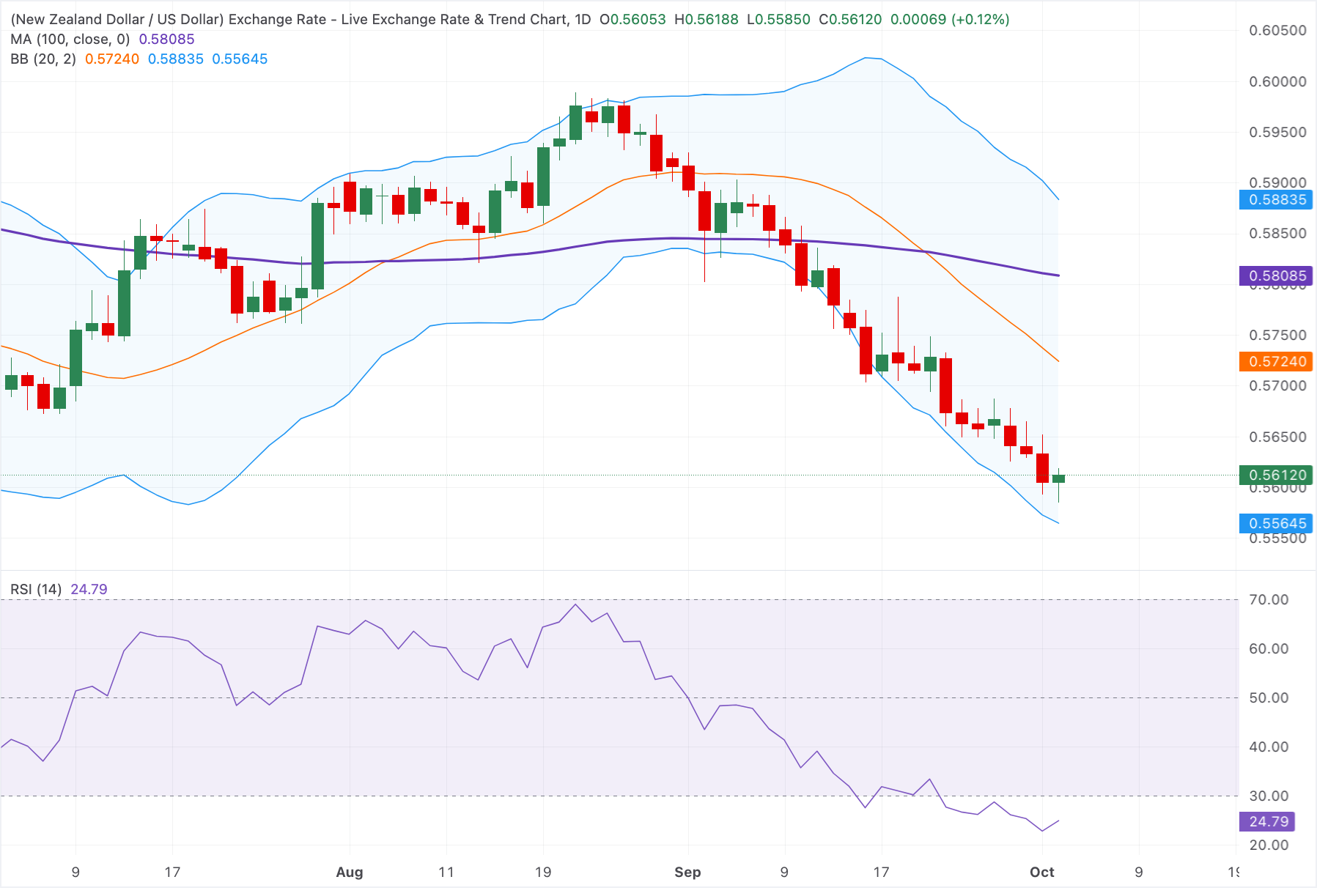Click the 0.60000 price axis label
This screenshot has height=896, width=1317.
click(x=1277, y=81)
